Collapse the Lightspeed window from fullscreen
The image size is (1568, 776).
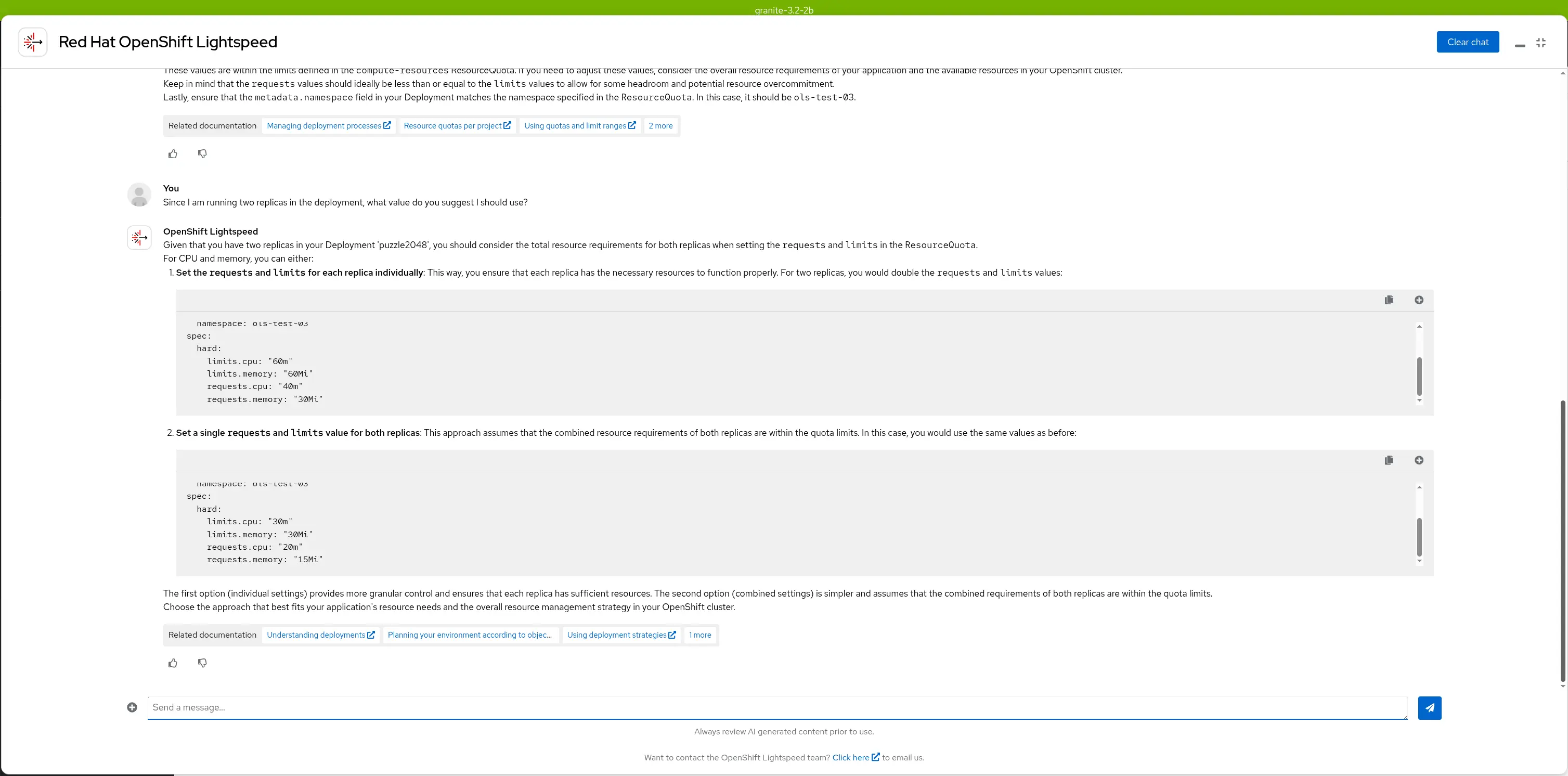pyautogui.click(x=1541, y=43)
